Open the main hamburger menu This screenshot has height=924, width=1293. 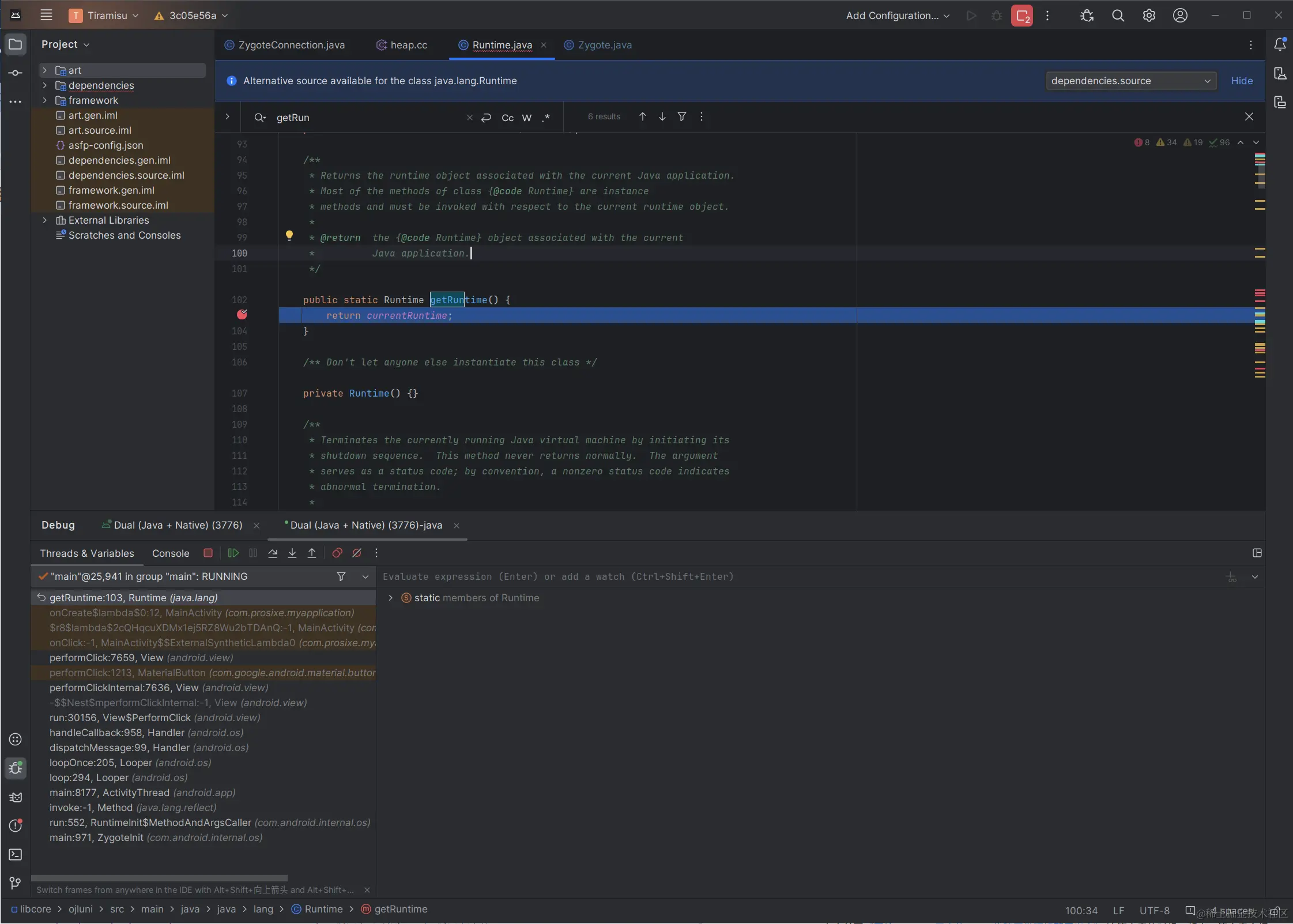point(46,16)
